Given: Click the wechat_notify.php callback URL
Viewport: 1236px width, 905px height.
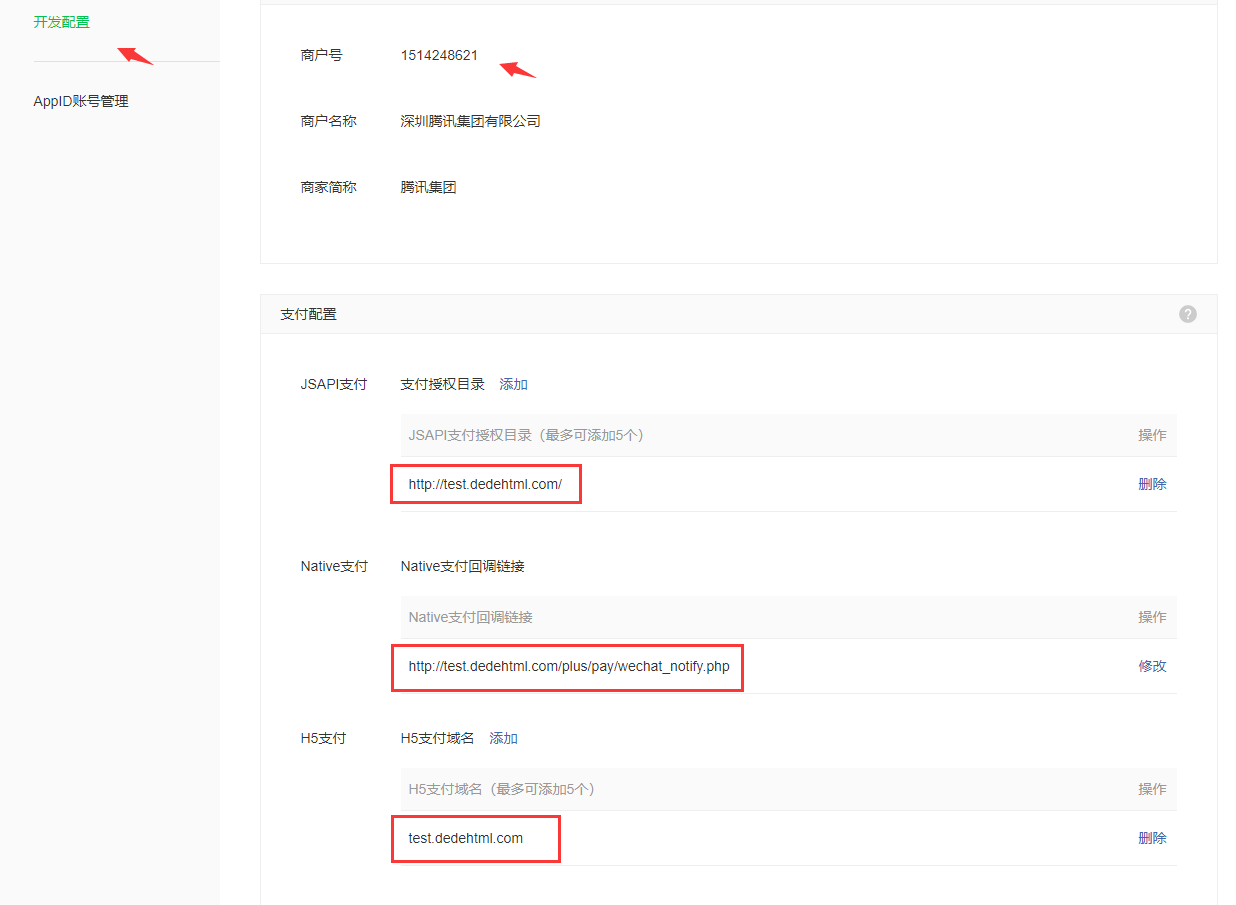Looking at the screenshot, I should click(568, 666).
